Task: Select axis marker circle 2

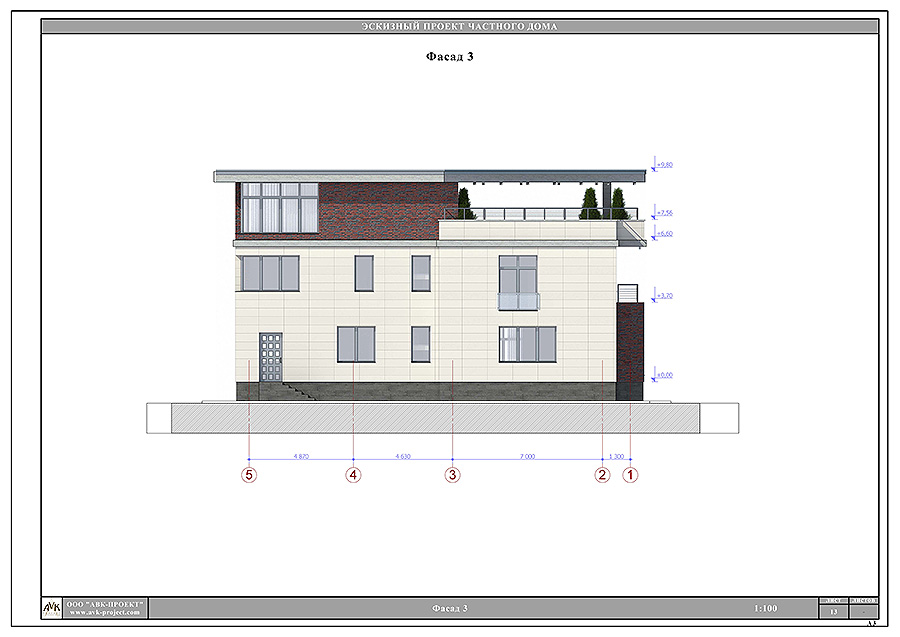Action: tap(602, 475)
